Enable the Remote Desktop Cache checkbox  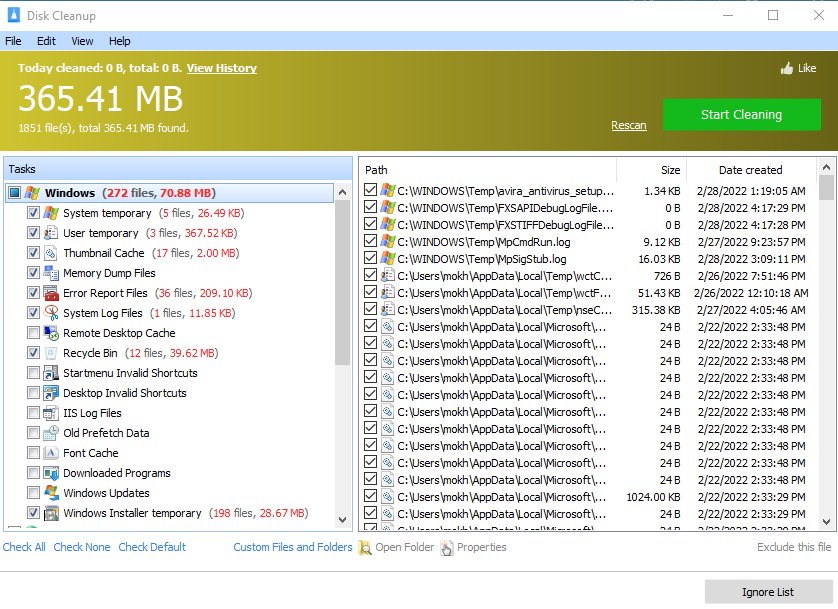[33, 333]
